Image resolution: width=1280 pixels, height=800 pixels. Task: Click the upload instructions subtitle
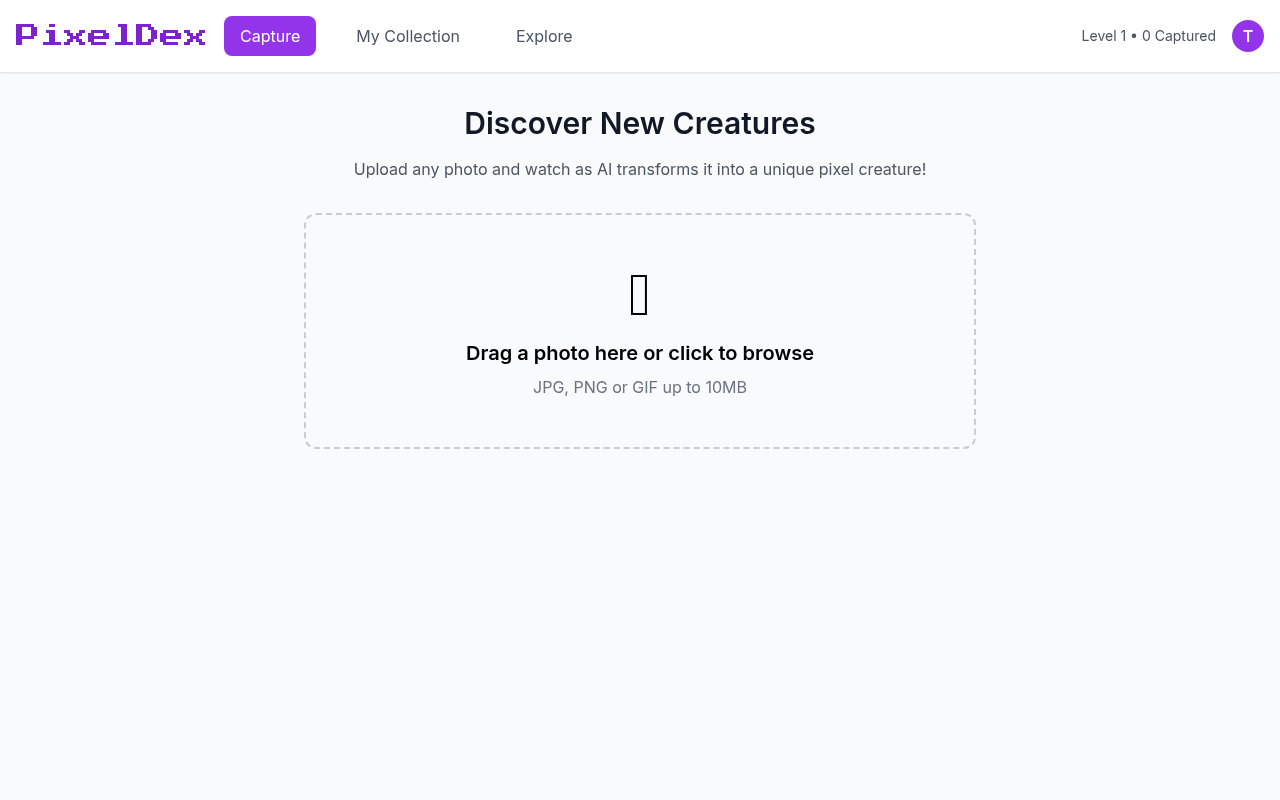click(639, 169)
